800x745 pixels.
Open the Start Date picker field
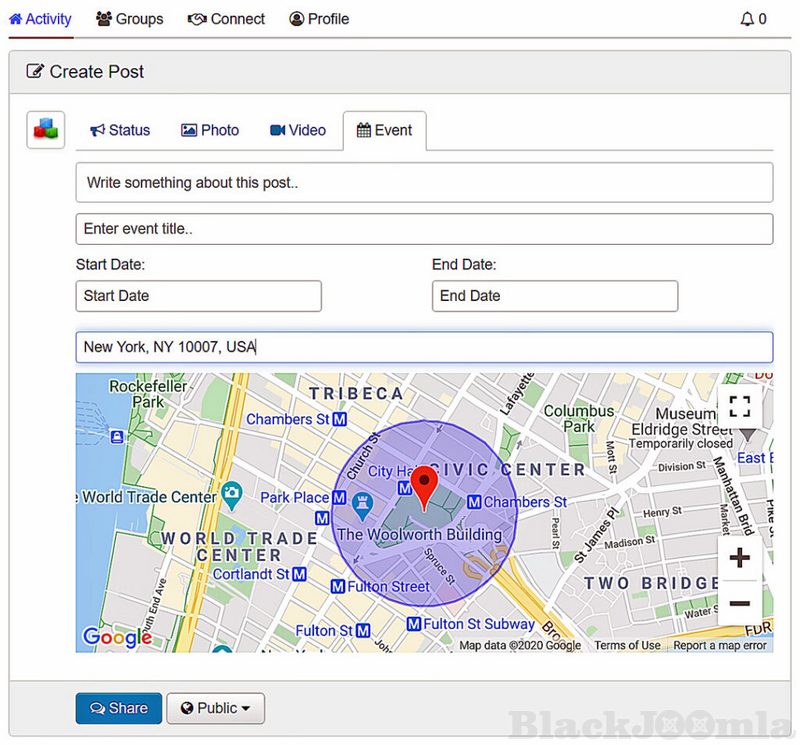(x=198, y=296)
